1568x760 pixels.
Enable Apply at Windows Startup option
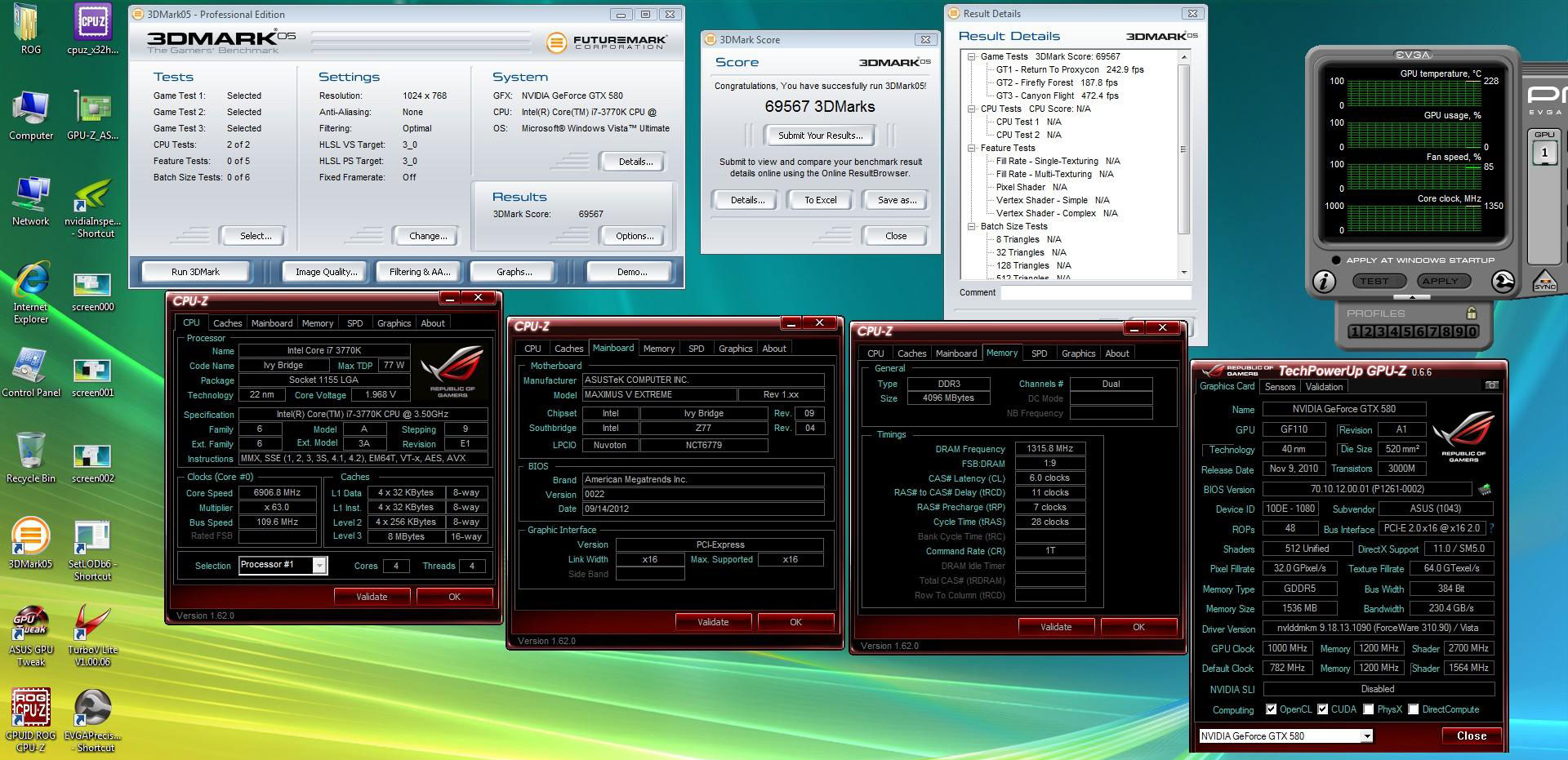tap(1336, 260)
